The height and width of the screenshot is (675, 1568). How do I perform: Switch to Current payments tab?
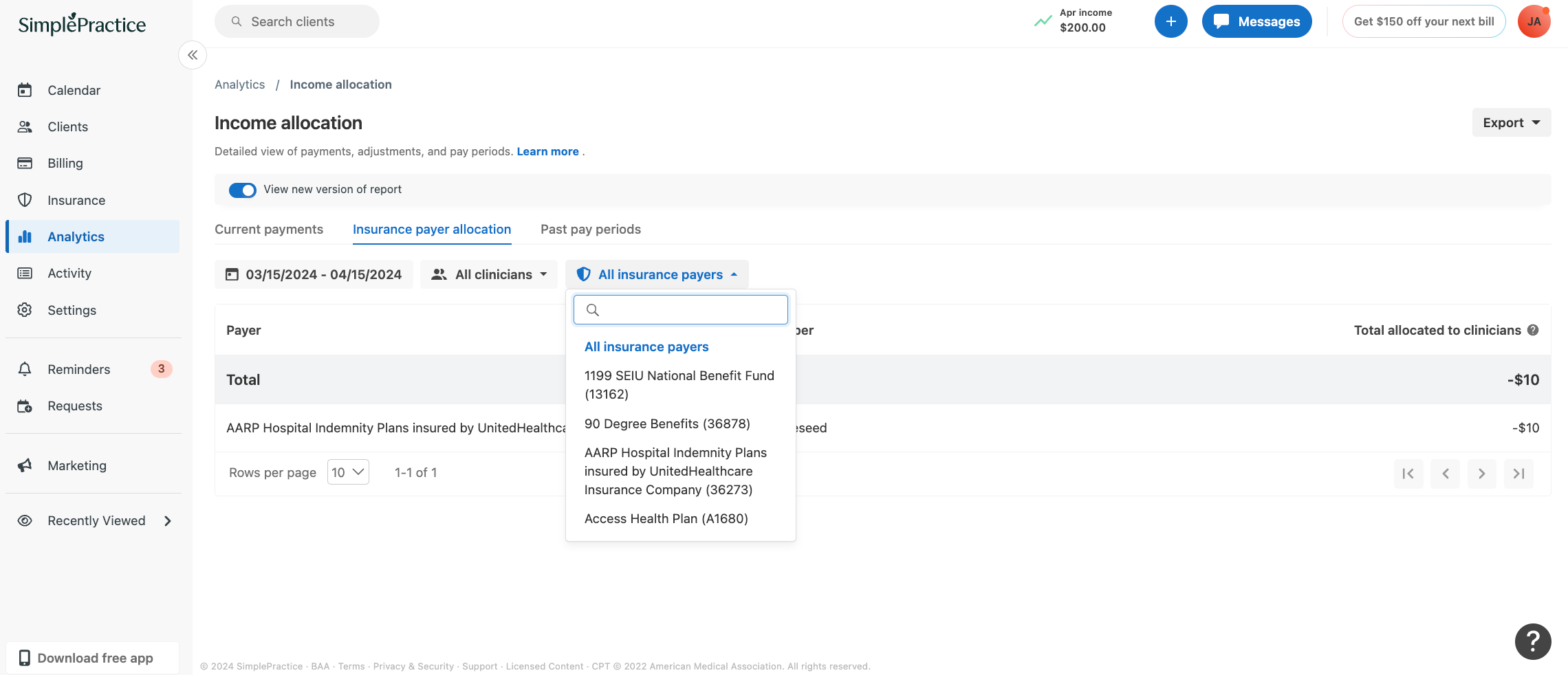(x=269, y=229)
